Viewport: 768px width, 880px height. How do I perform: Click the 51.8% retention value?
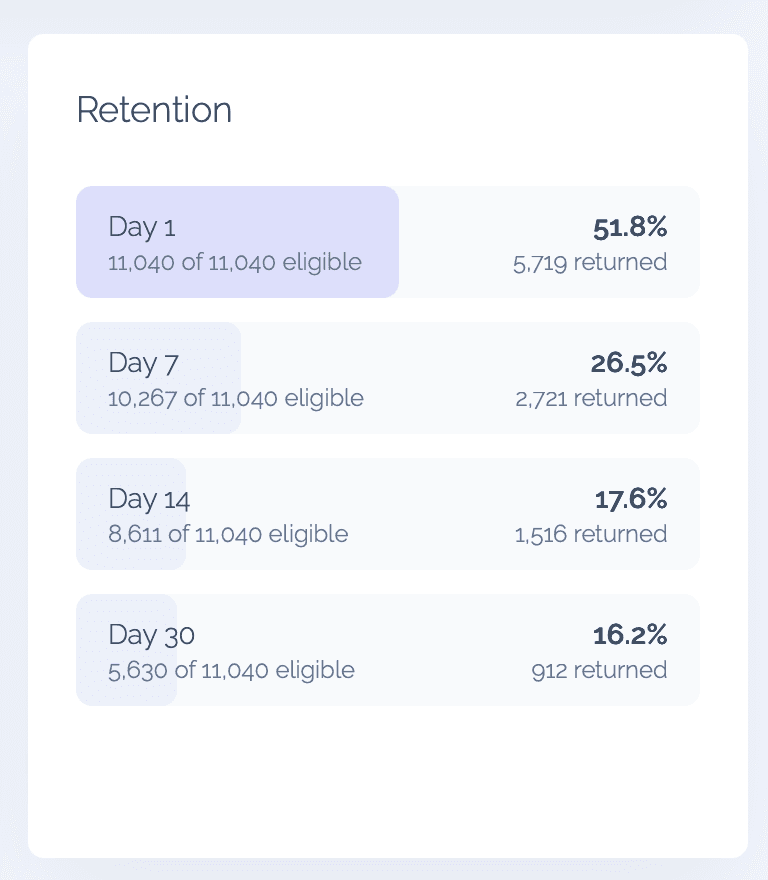point(629,227)
